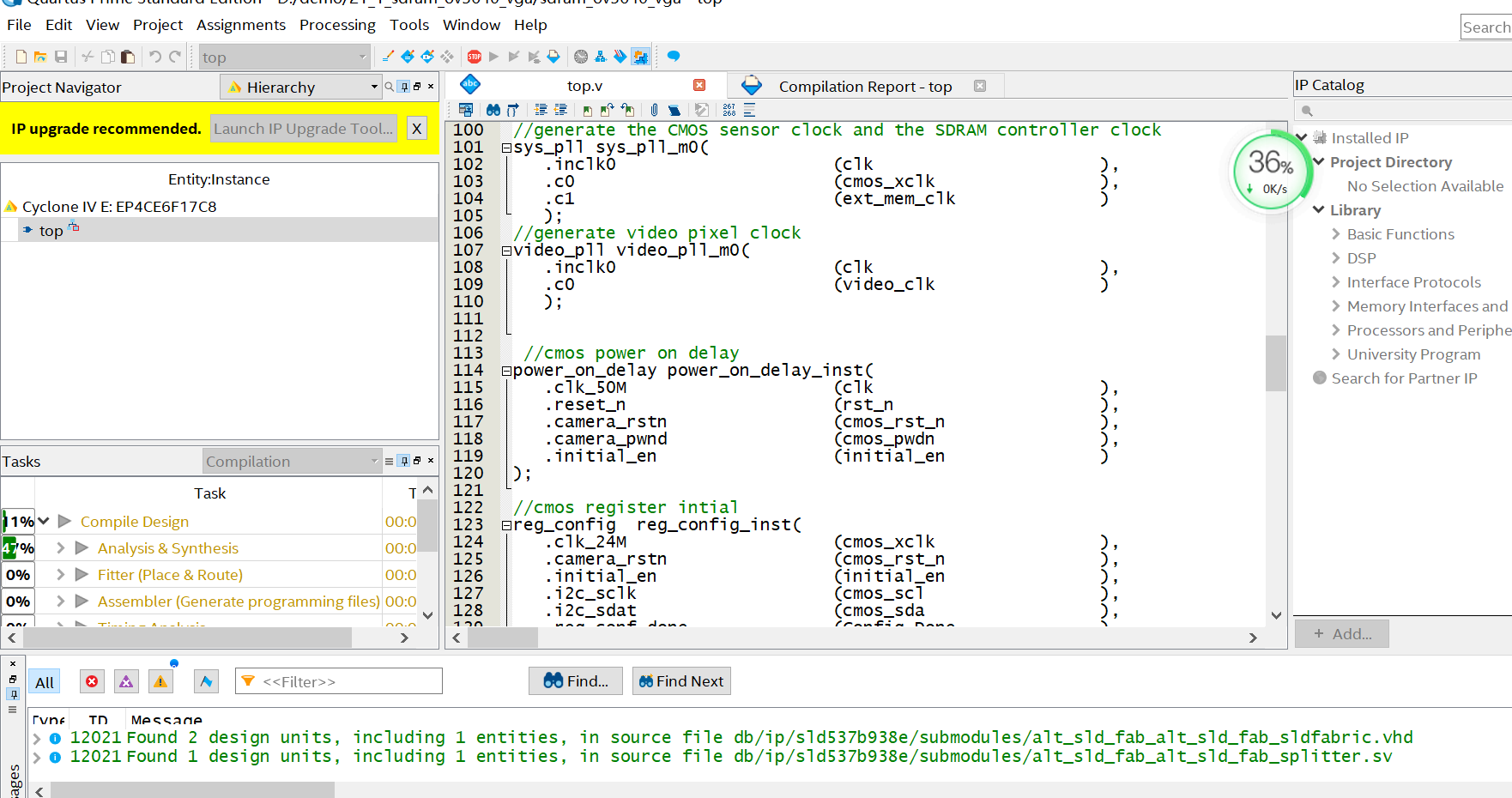The width and height of the screenshot is (1512, 798).
Task: Click the New File icon
Action: pyautogui.click(x=21, y=57)
